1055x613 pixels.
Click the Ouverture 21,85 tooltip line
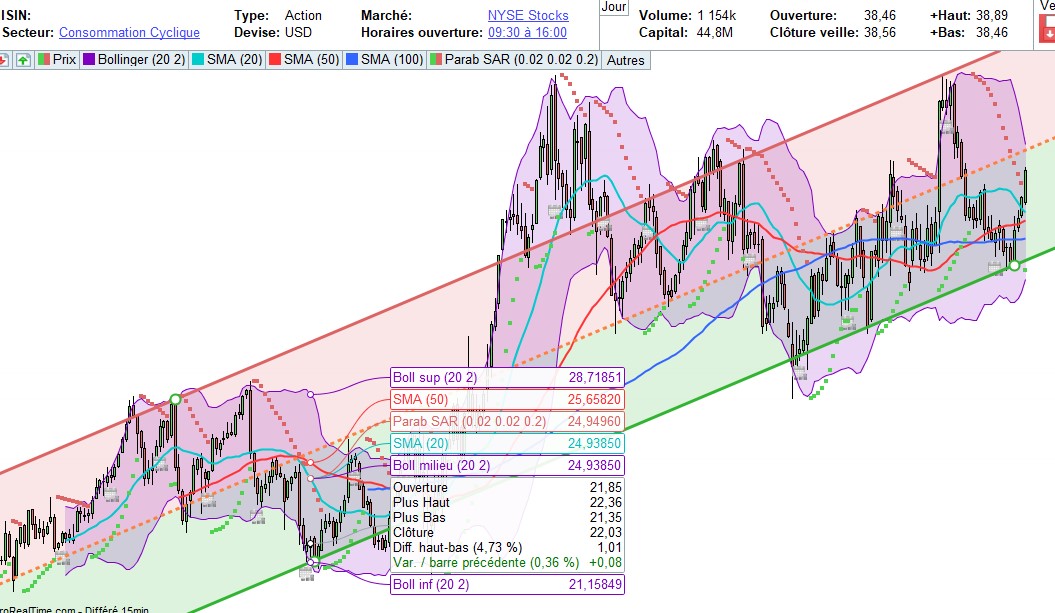click(507, 488)
